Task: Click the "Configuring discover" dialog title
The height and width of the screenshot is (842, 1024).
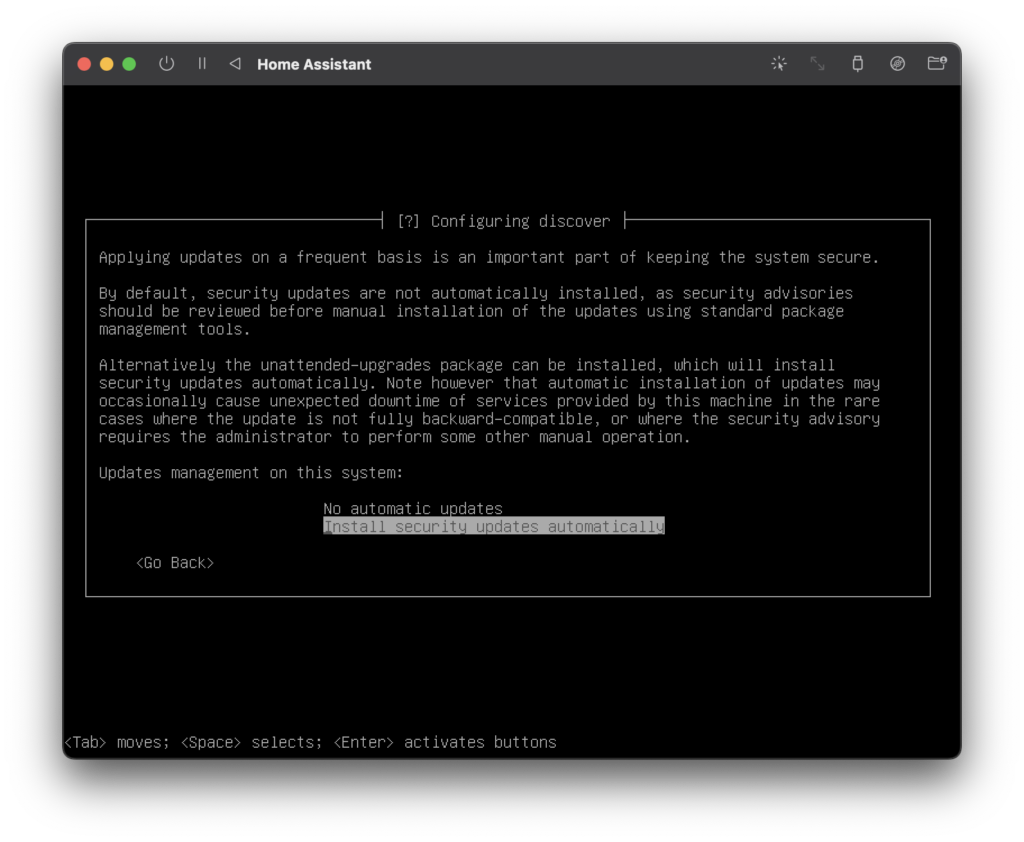Action: click(520, 221)
